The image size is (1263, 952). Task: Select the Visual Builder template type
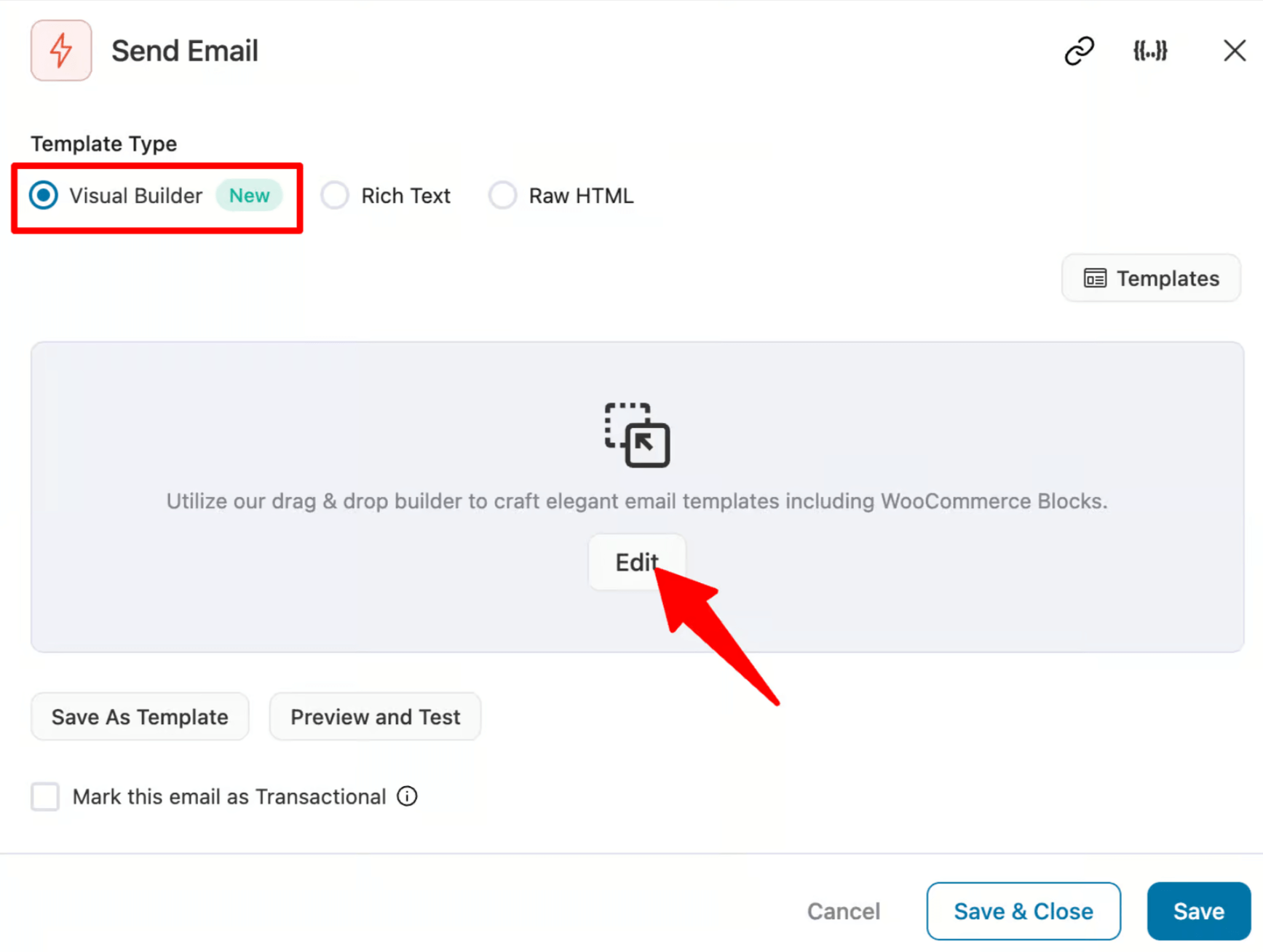43,195
